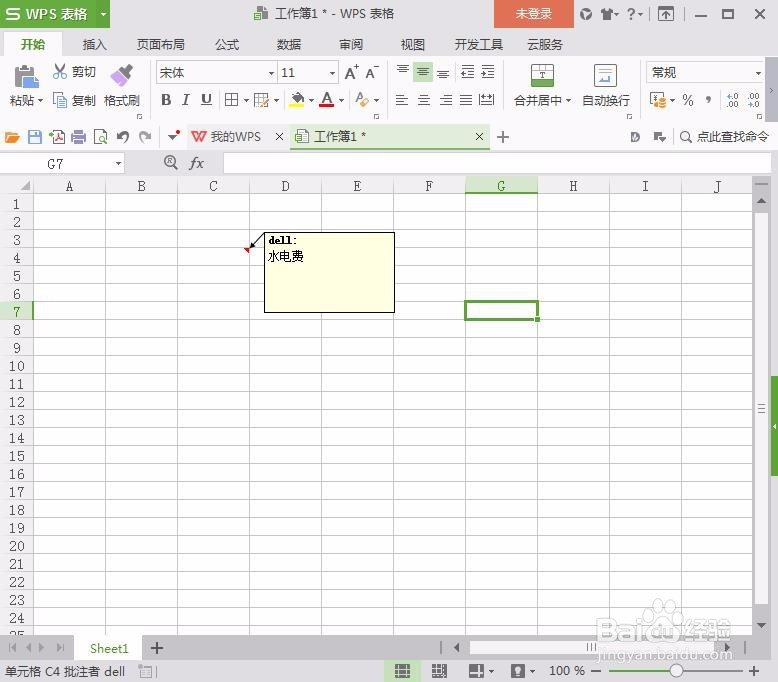Image resolution: width=778 pixels, height=682 pixels.
Task: Click the zoom slider handle
Action: tap(676, 671)
